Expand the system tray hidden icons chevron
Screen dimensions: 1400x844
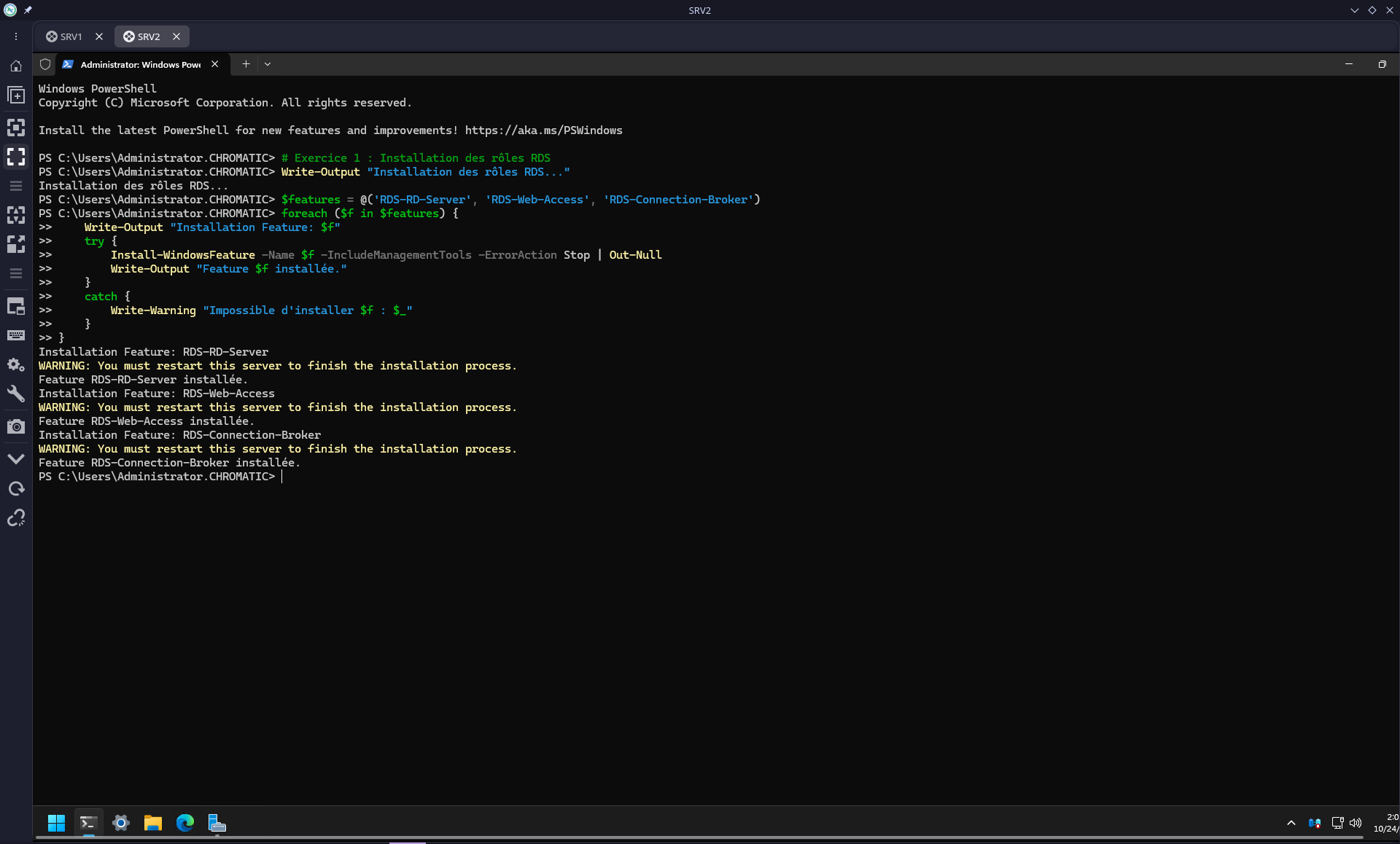1291,823
